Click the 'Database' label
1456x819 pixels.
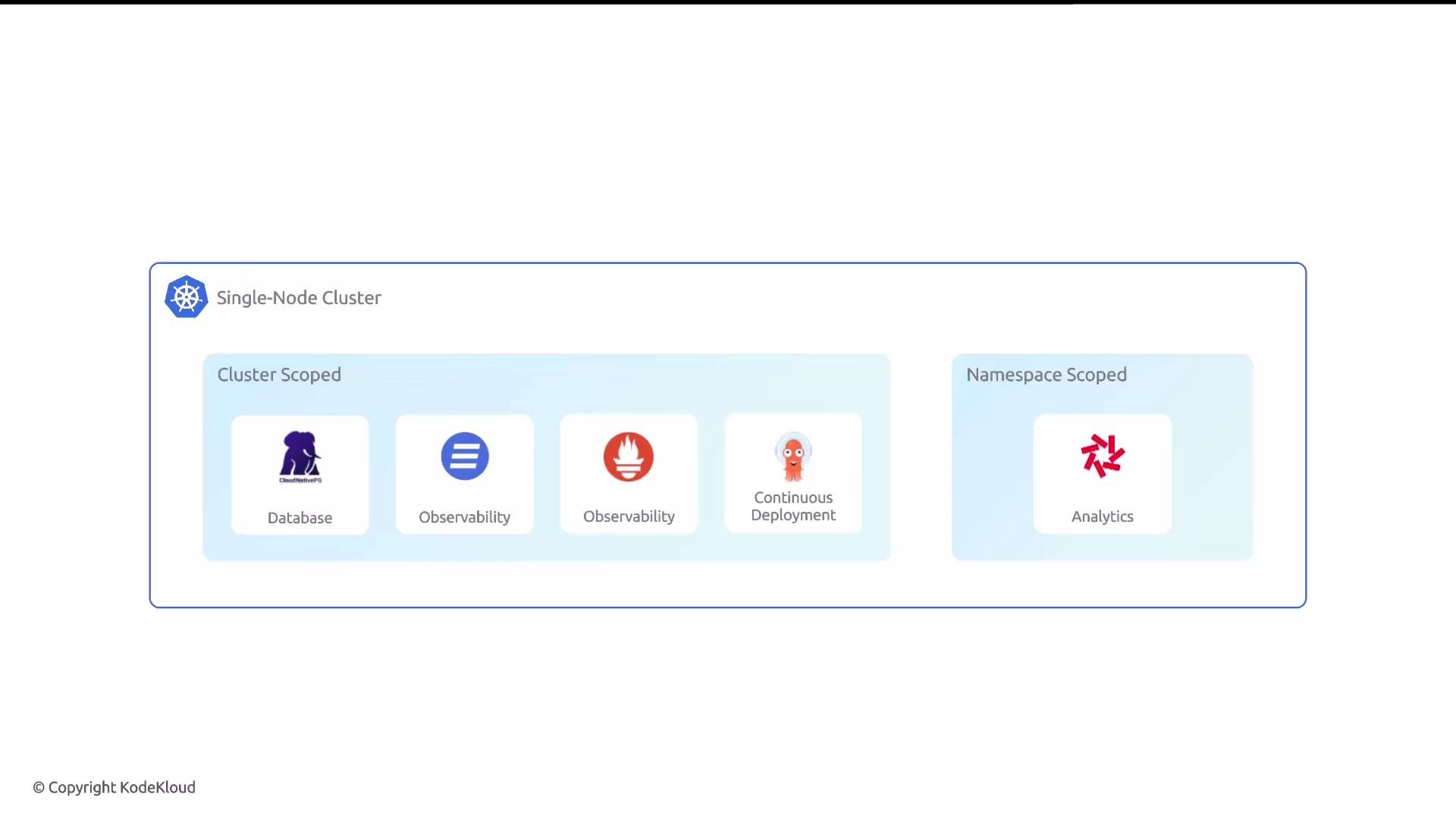300,518
